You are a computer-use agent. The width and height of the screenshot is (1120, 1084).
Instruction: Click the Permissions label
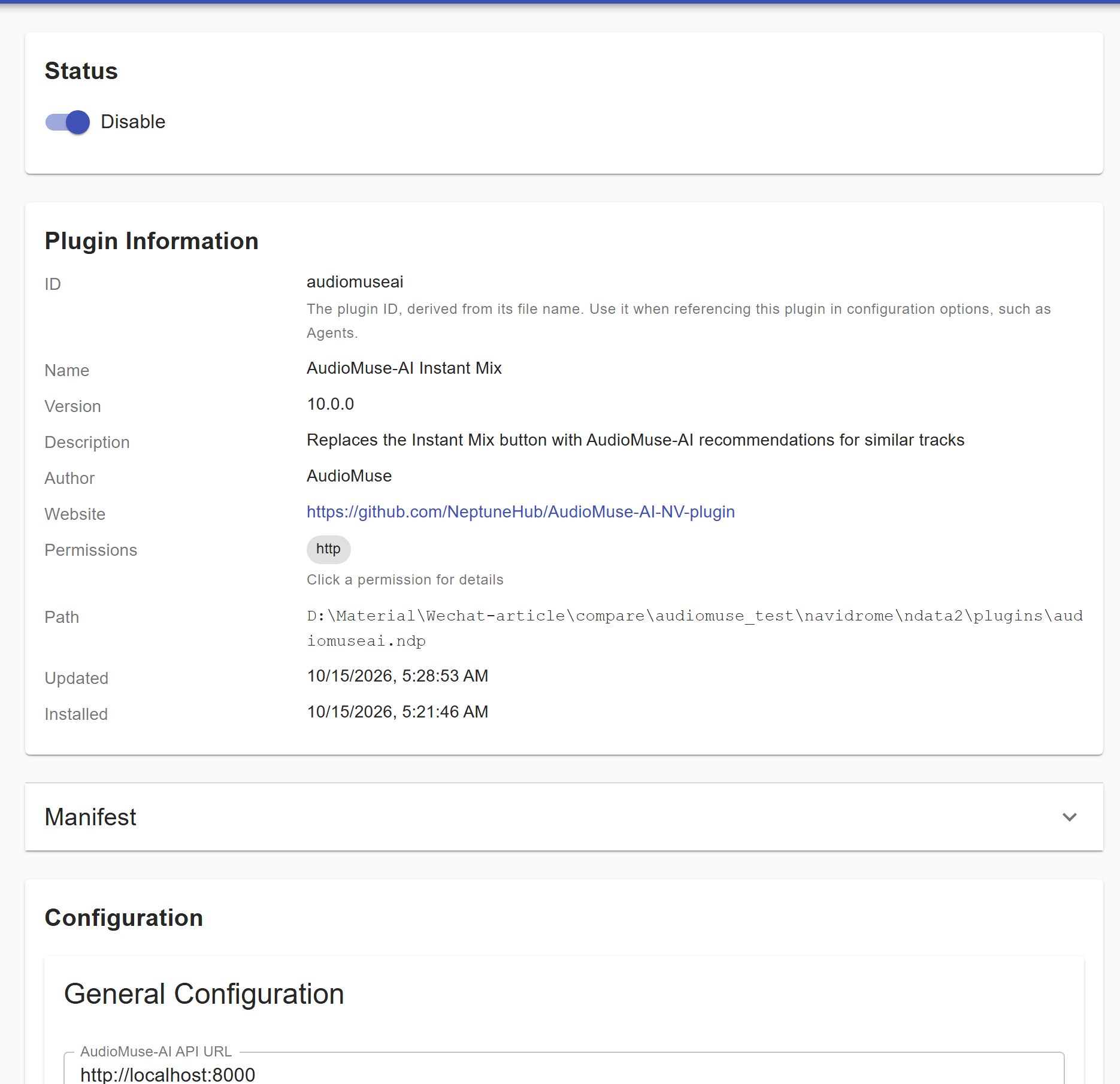(x=91, y=550)
